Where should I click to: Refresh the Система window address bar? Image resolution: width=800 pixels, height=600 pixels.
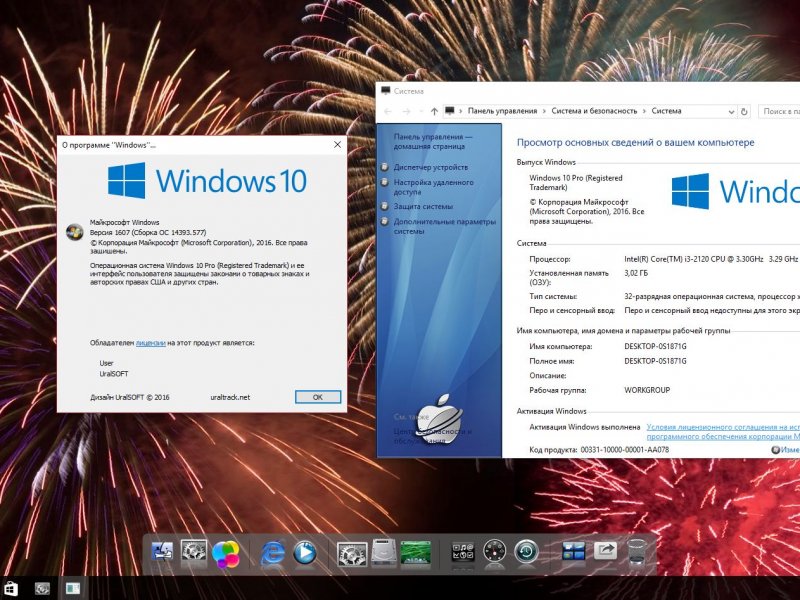pyautogui.click(x=744, y=111)
